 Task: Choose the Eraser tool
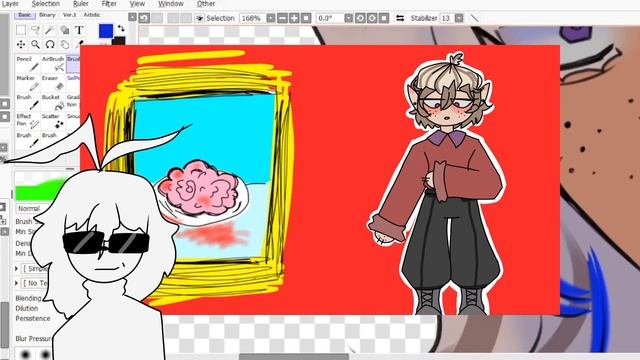tap(53, 83)
